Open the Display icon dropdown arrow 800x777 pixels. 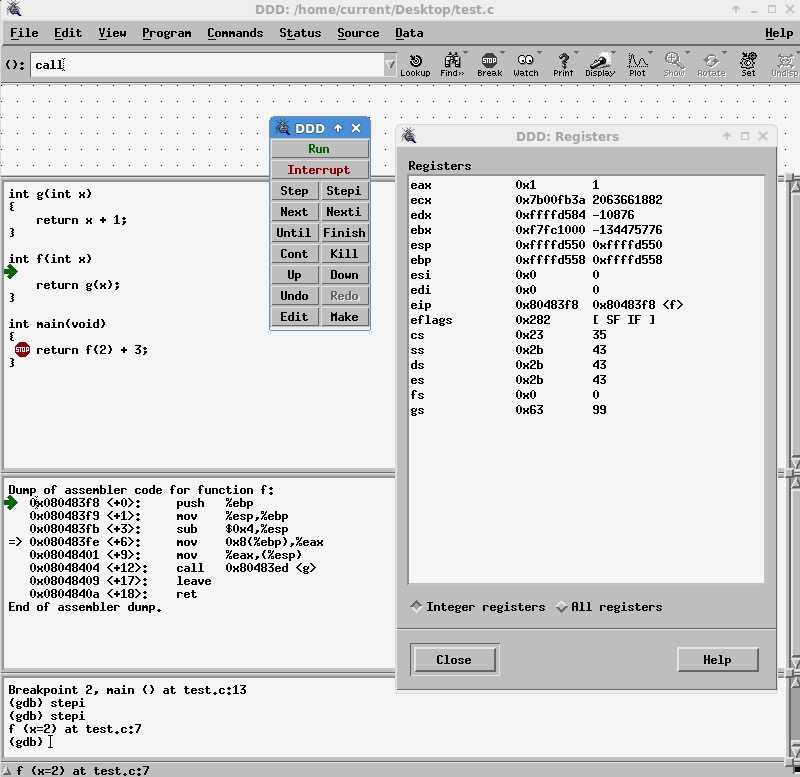(614, 53)
